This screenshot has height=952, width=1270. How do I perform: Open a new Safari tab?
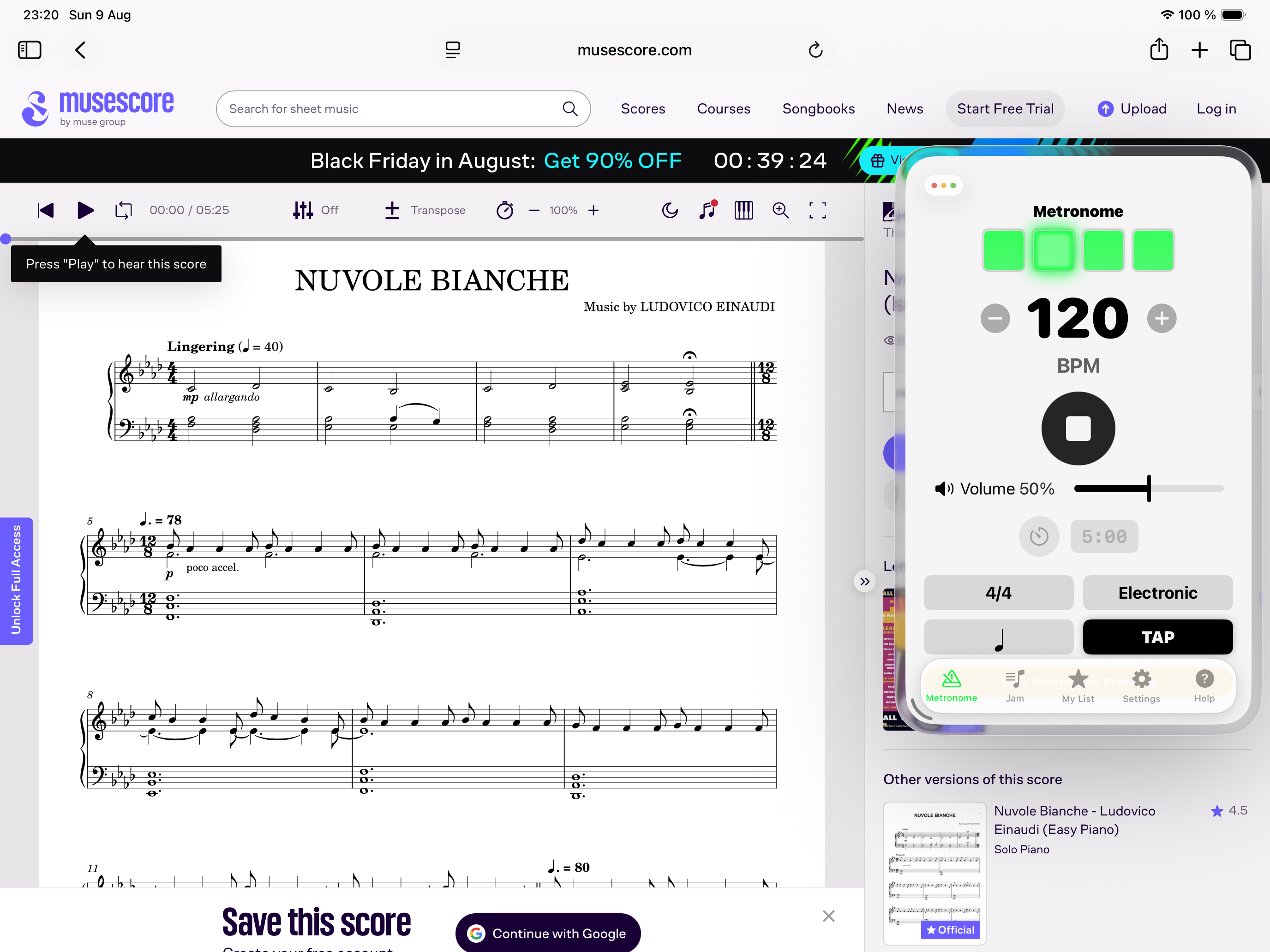click(x=1199, y=50)
